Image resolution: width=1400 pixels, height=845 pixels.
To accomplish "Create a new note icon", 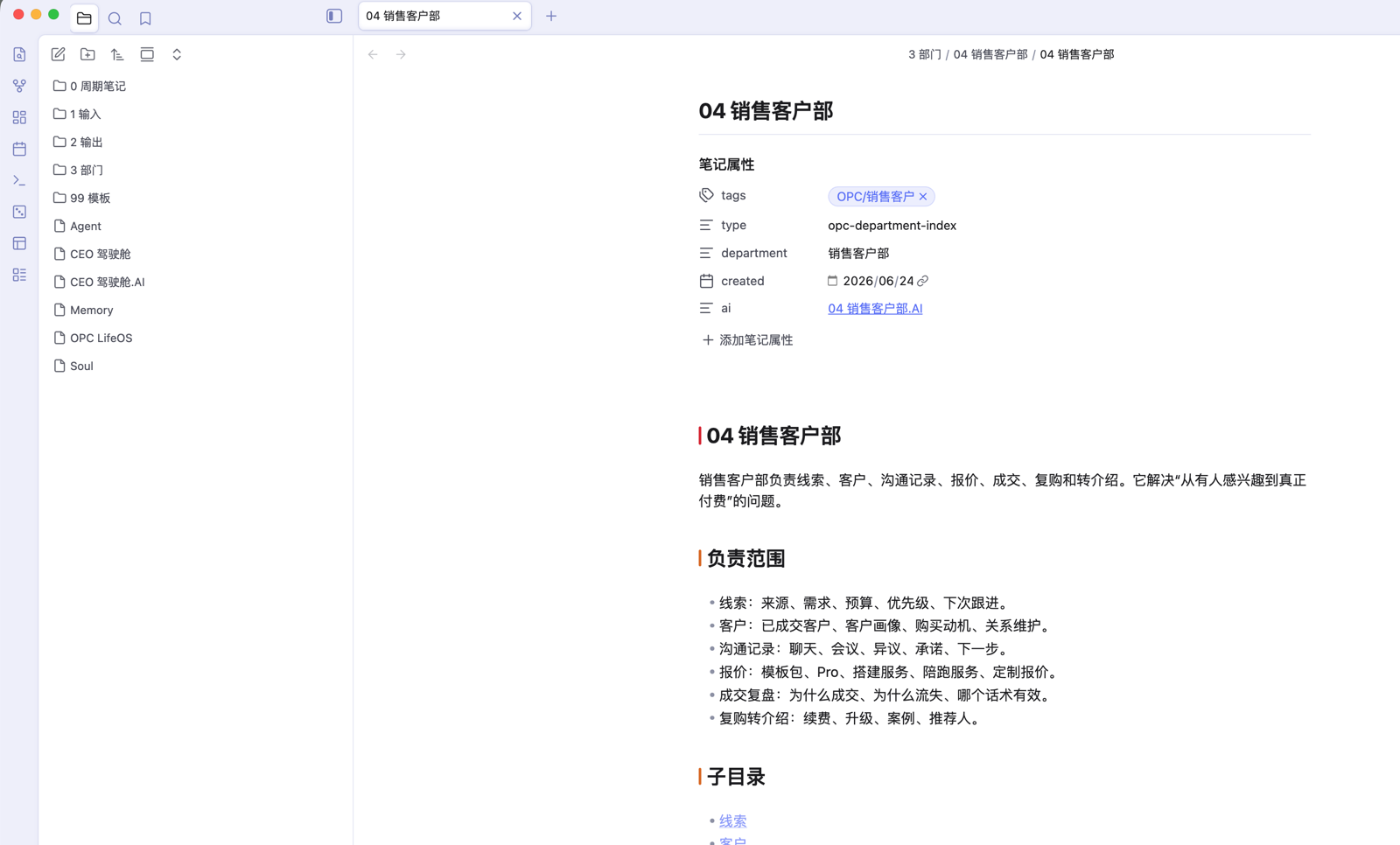I will 58,54.
